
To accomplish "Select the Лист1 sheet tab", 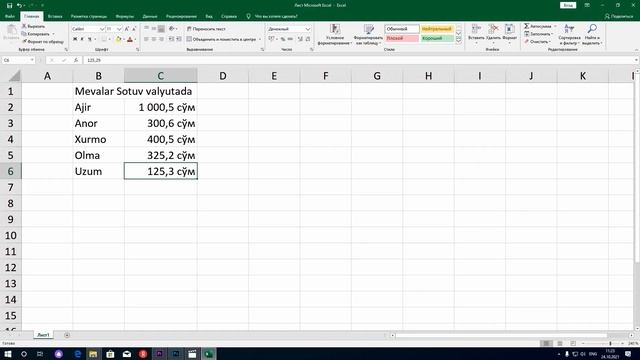I will coord(43,335).
